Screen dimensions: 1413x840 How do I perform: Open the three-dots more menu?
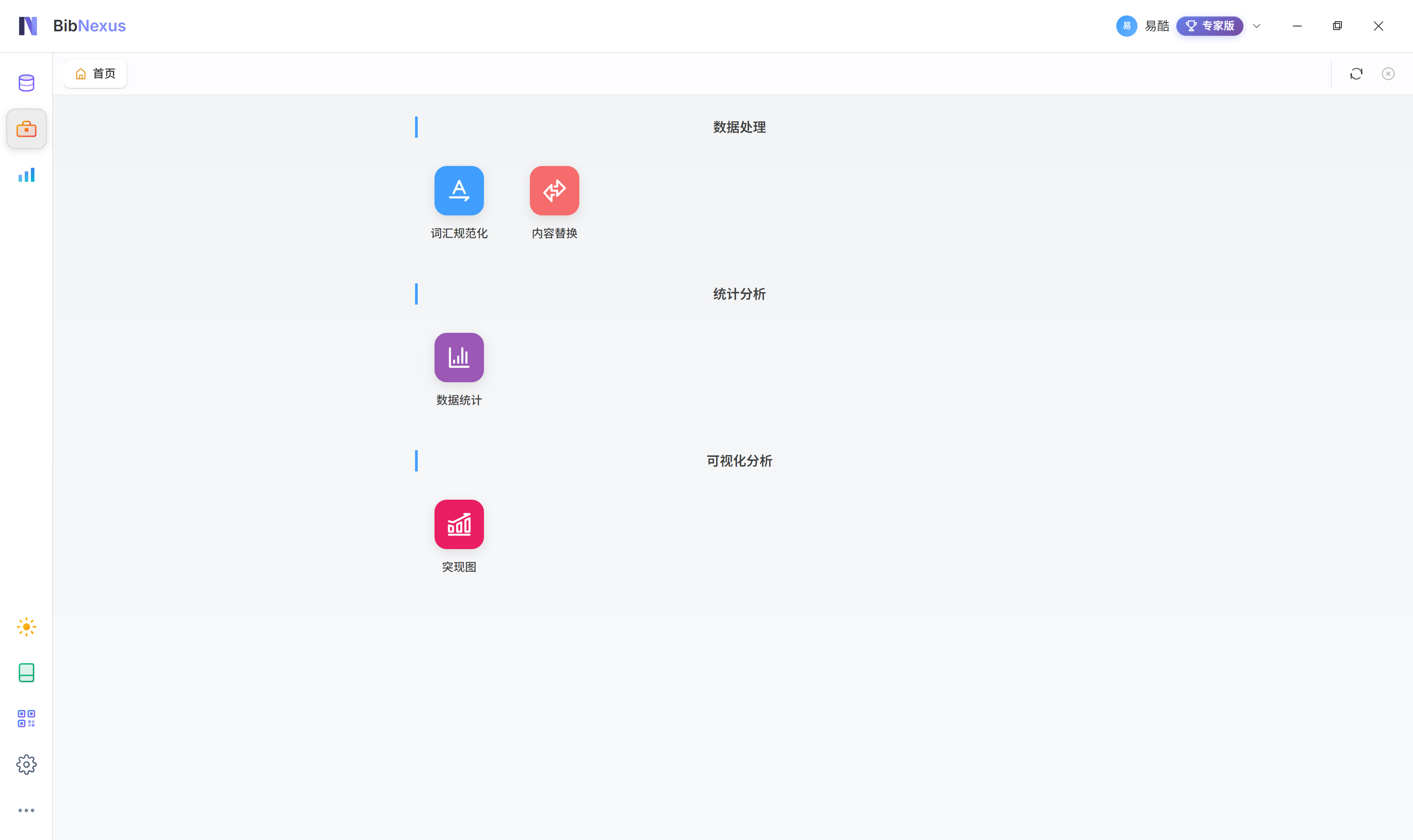26,810
